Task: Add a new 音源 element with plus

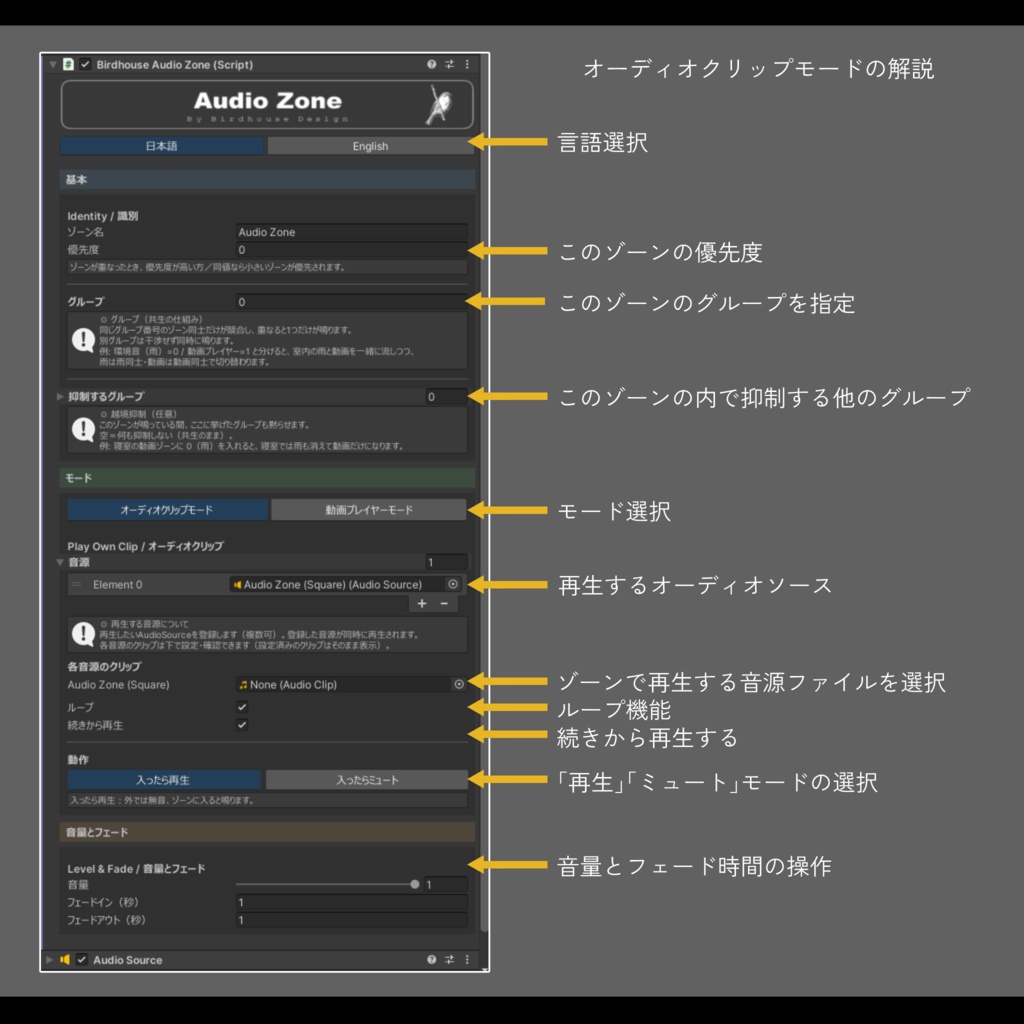Action: coord(422,603)
